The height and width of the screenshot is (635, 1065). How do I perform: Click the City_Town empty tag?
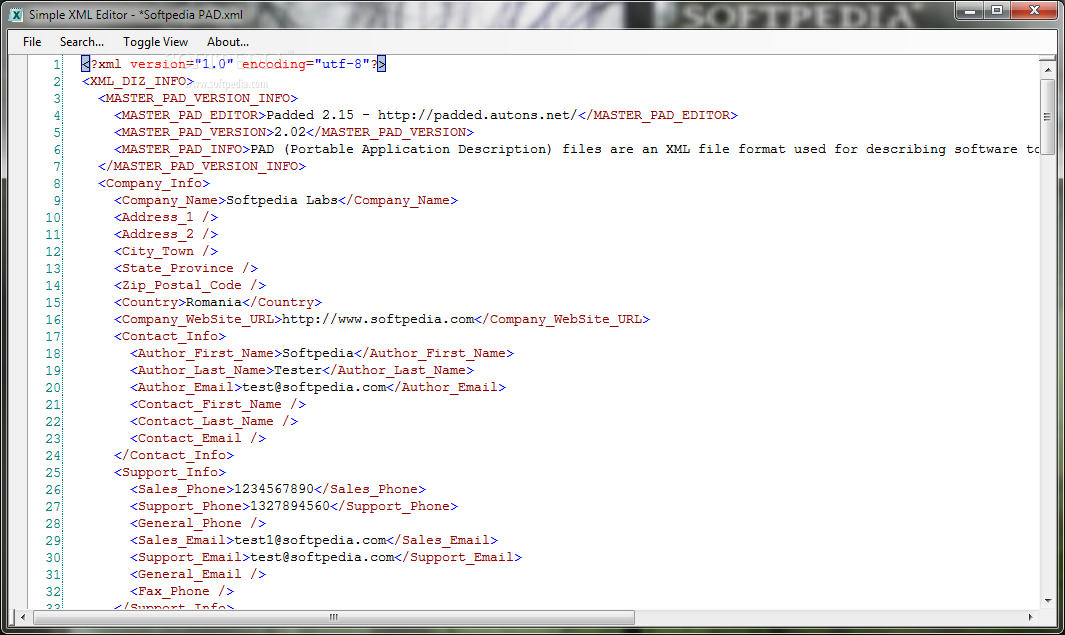(166, 251)
